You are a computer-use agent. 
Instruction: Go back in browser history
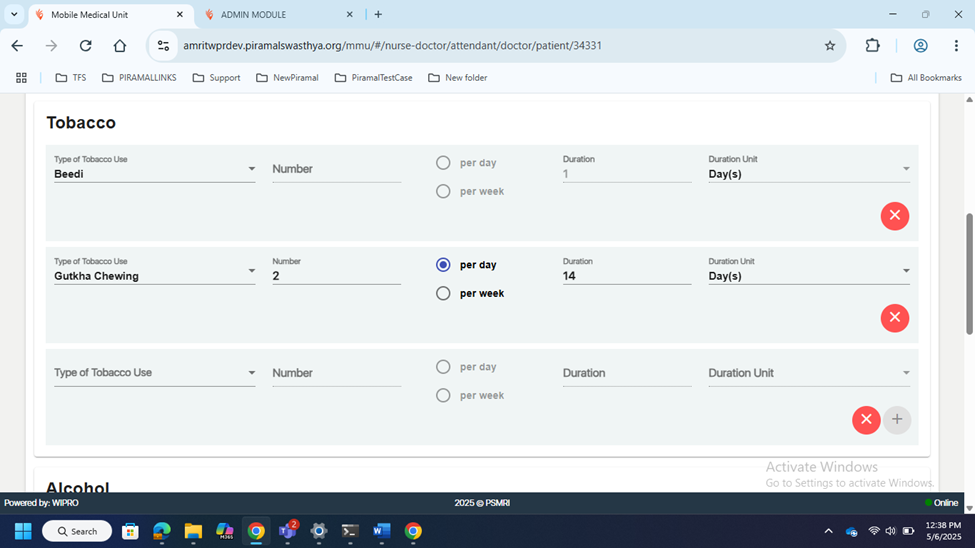[17, 45]
